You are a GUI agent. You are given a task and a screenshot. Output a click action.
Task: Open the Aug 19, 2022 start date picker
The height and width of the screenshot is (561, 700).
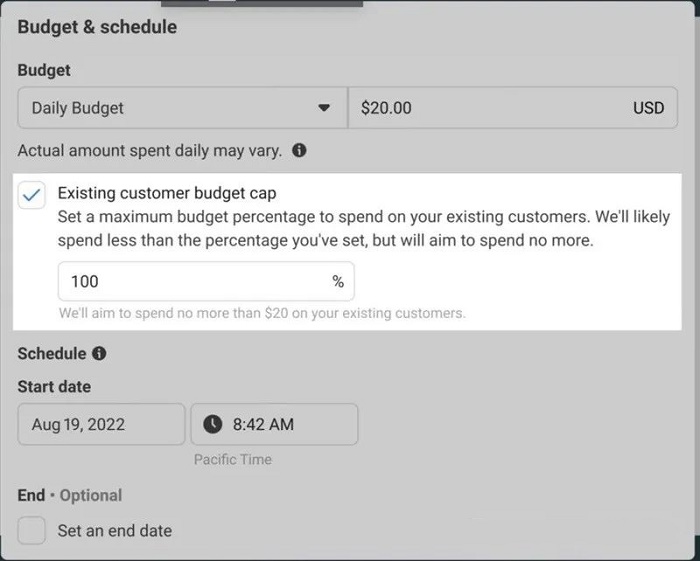(x=101, y=424)
